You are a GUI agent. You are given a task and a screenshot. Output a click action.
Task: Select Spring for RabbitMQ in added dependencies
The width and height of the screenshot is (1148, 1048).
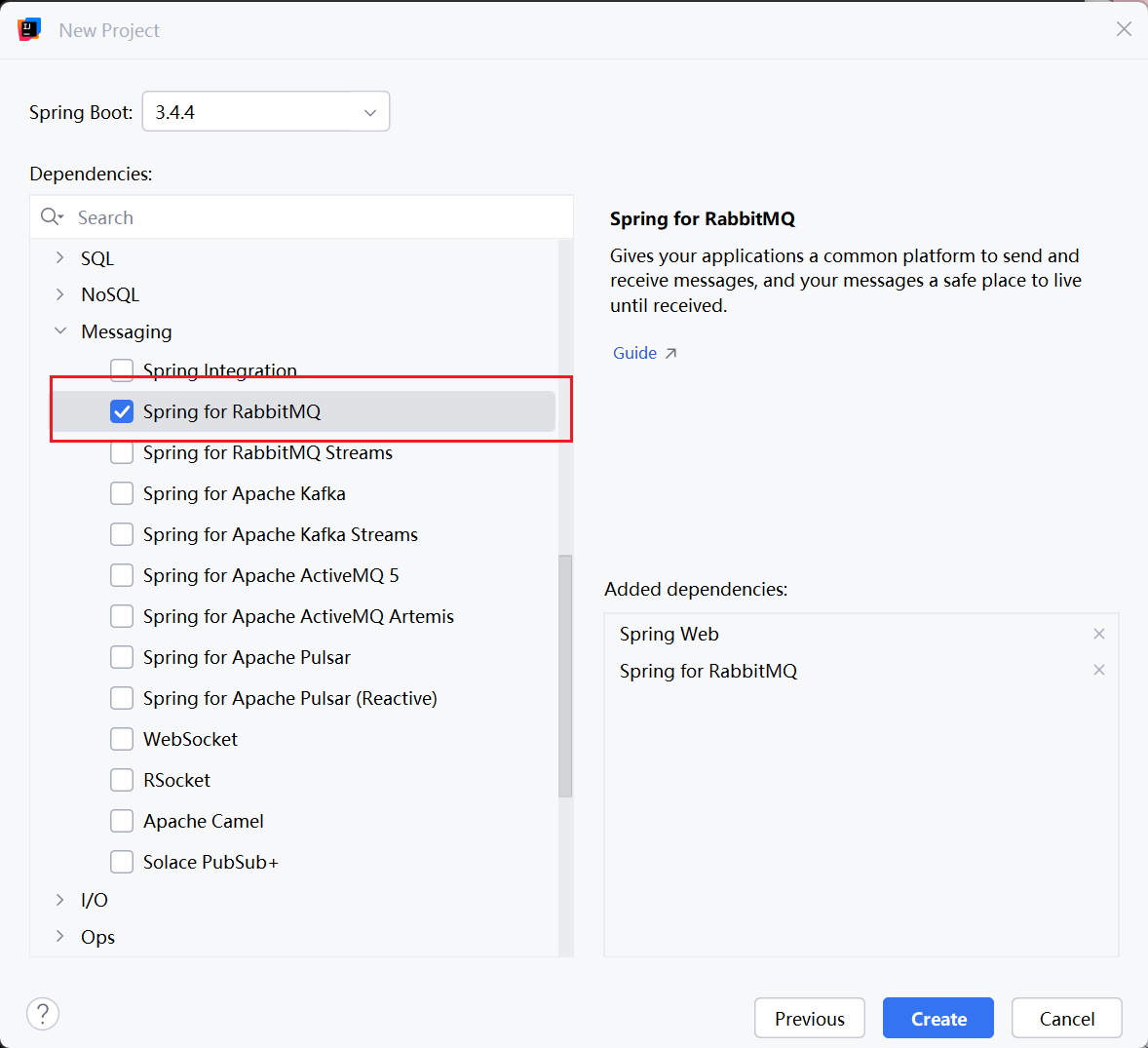708,671
